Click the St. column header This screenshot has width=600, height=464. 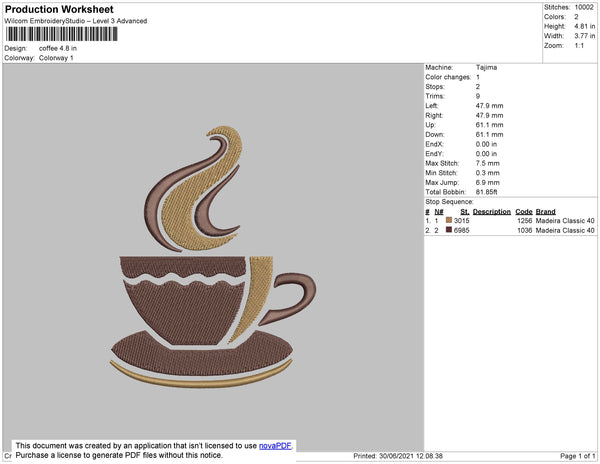tap(465, 212)
